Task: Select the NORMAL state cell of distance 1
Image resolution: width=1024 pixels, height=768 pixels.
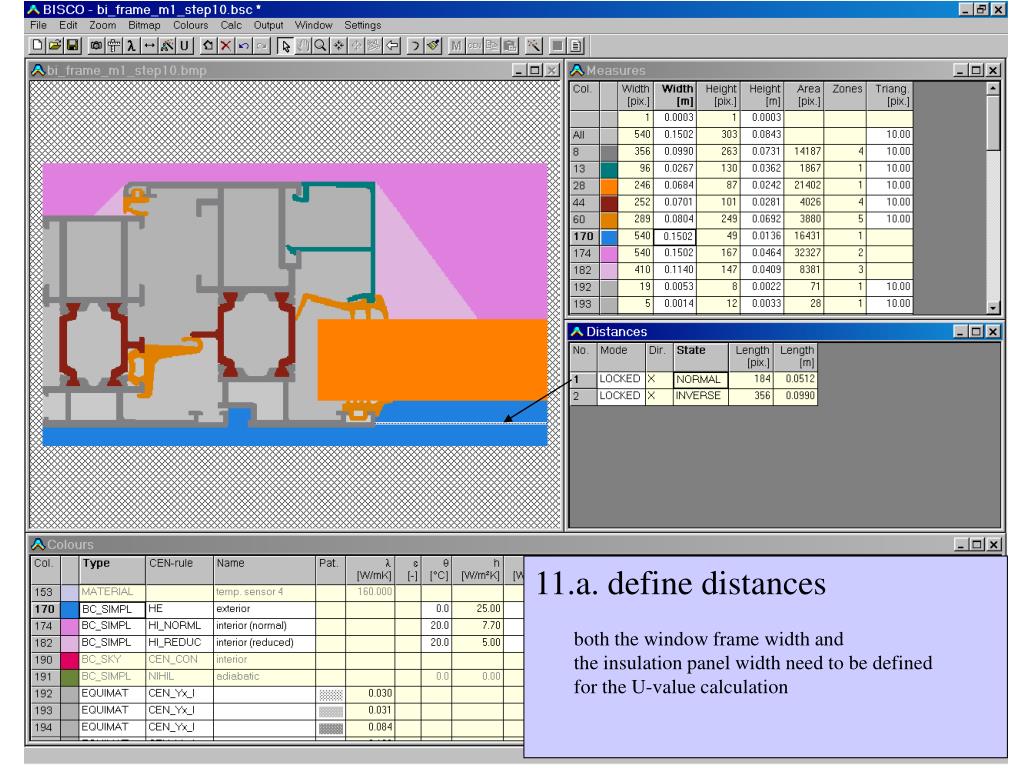Action: click(701, 379)
